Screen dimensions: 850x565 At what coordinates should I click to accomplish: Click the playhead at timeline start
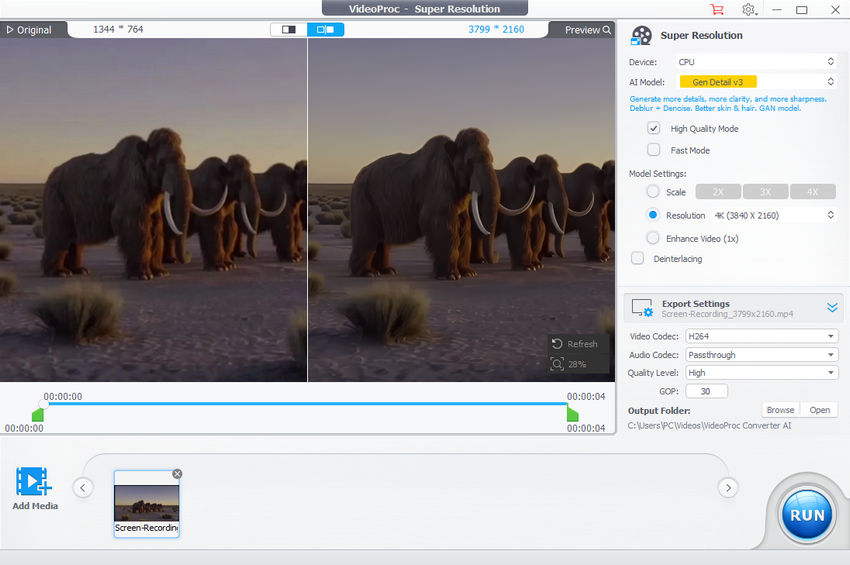click(43, 404)
